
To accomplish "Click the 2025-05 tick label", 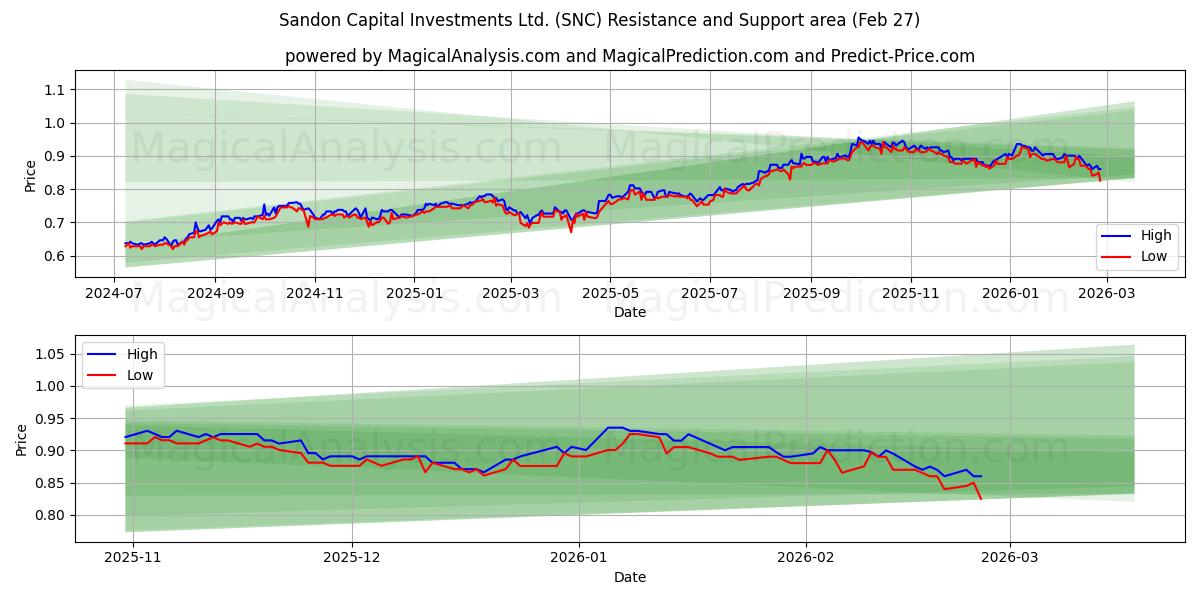I will coord(611,294).
